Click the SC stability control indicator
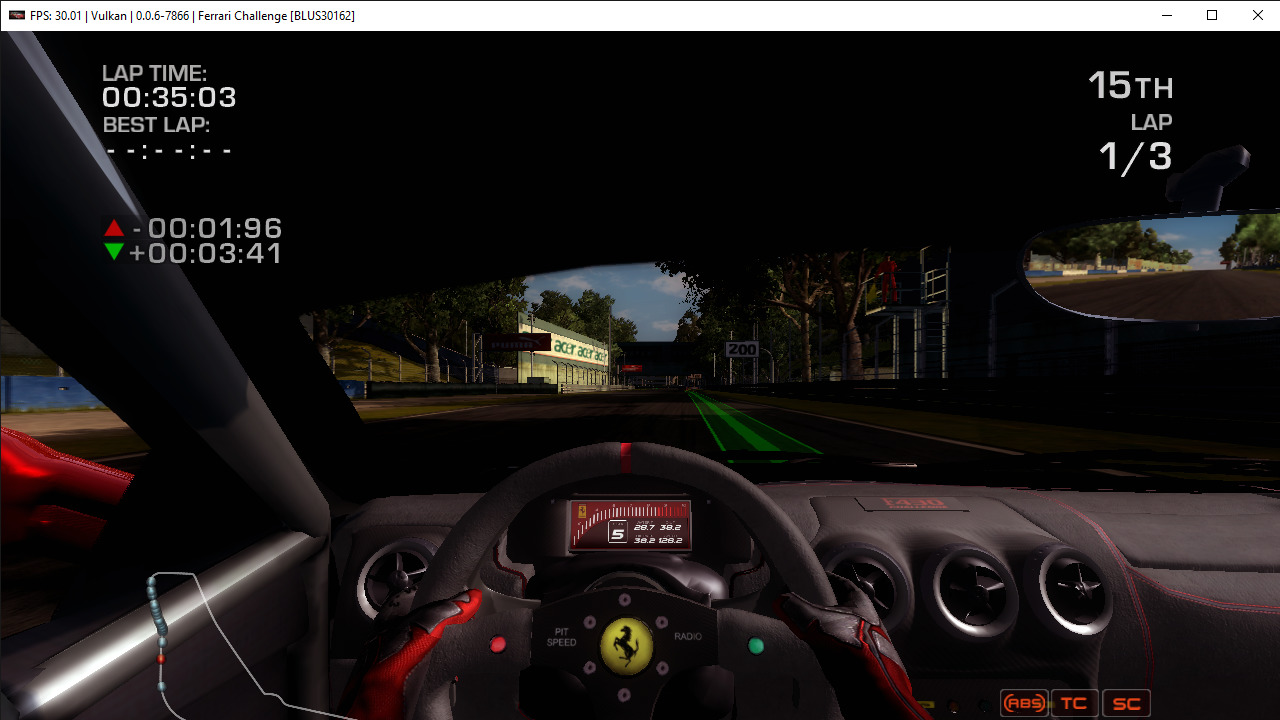The image size is (1280, 720). [1126, 703]
